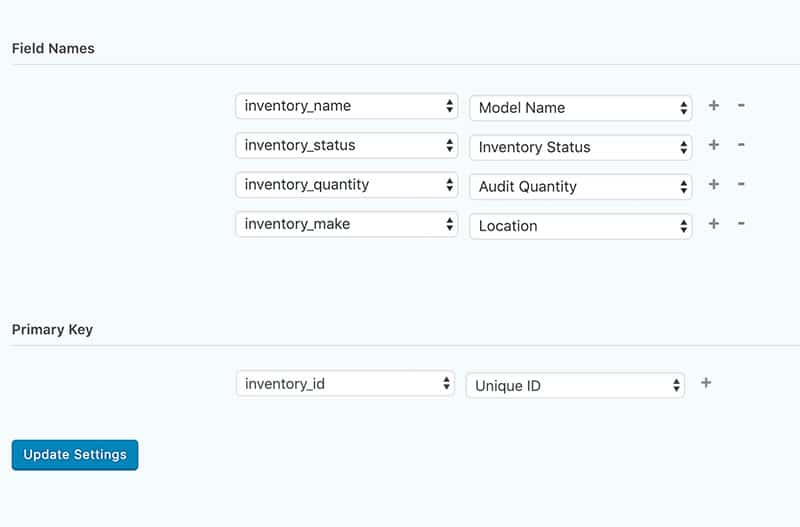Add a row after the inventory_make mapping
The image size is (800, 527).
pyautogui.click(x=714, y=223)
